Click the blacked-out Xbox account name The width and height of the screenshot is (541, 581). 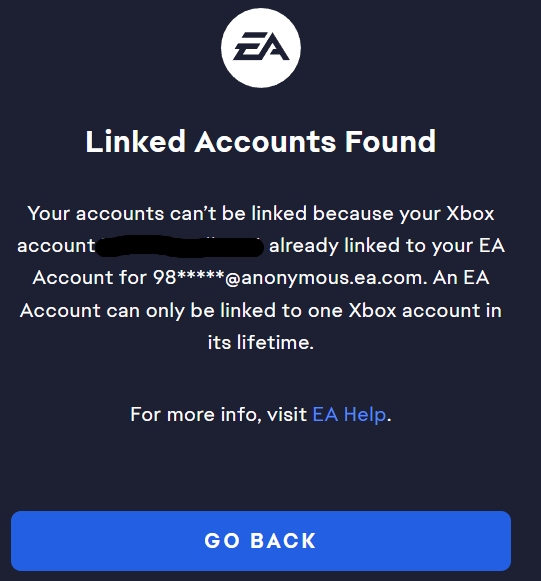click(x=180, y=246)
